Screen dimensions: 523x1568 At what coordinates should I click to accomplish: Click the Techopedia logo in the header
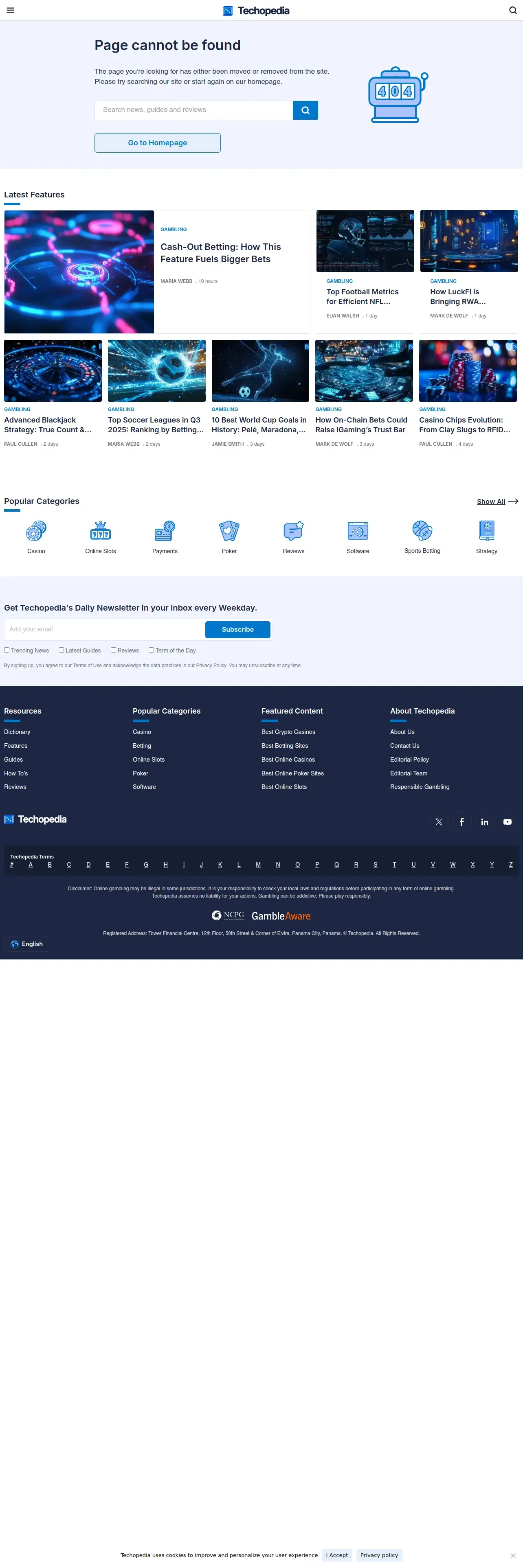click(256, 10)
